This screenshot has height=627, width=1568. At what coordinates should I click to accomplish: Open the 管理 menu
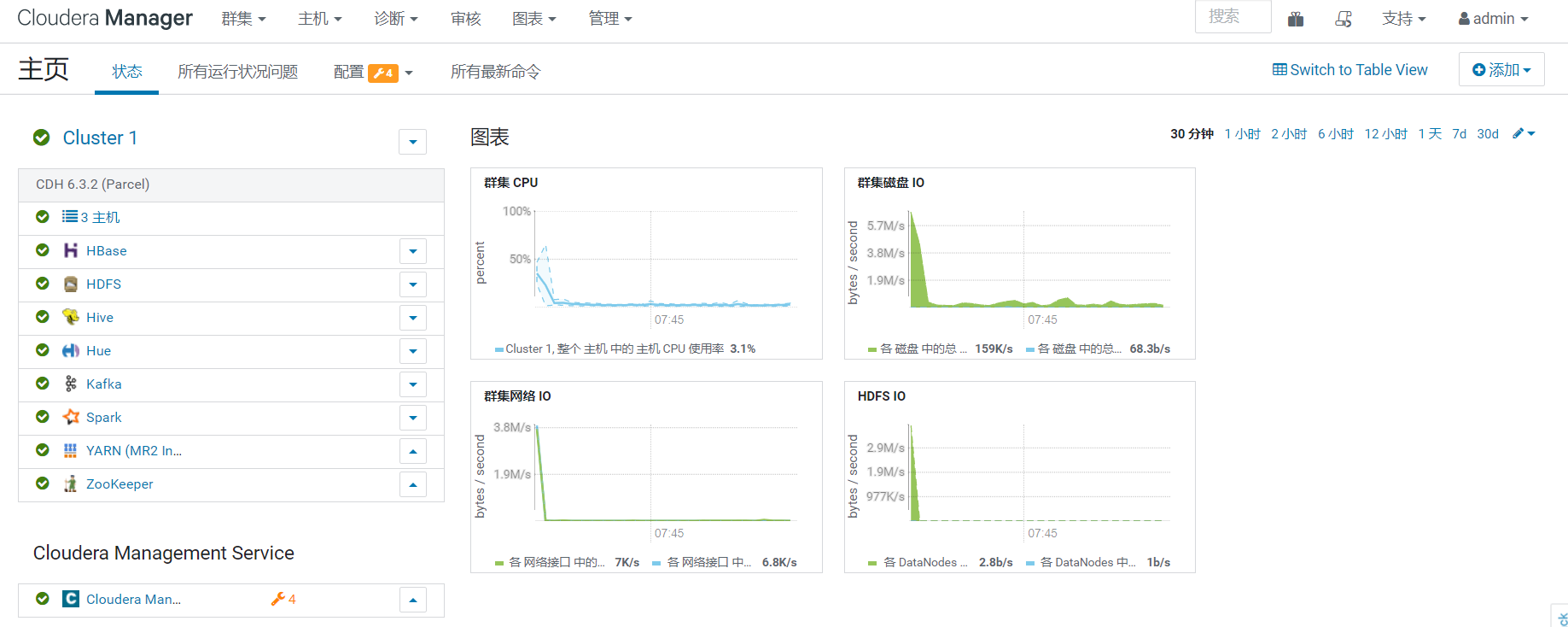[610, 19]
